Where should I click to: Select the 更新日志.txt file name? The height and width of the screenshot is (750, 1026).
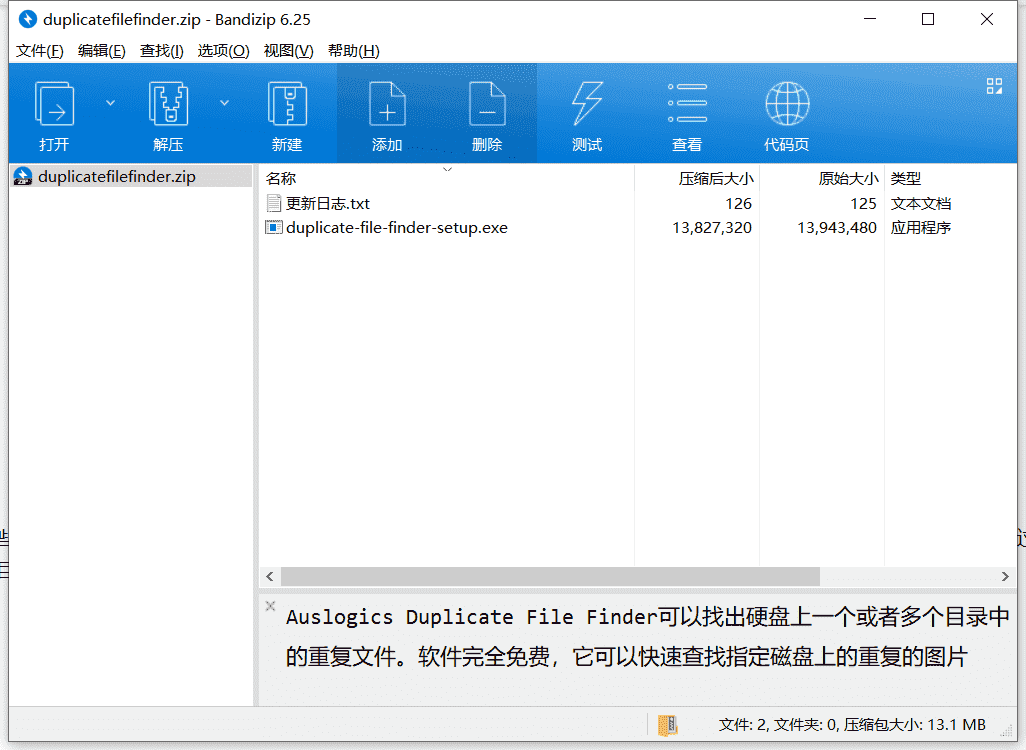pyautogui.click(x=328, y=204)
